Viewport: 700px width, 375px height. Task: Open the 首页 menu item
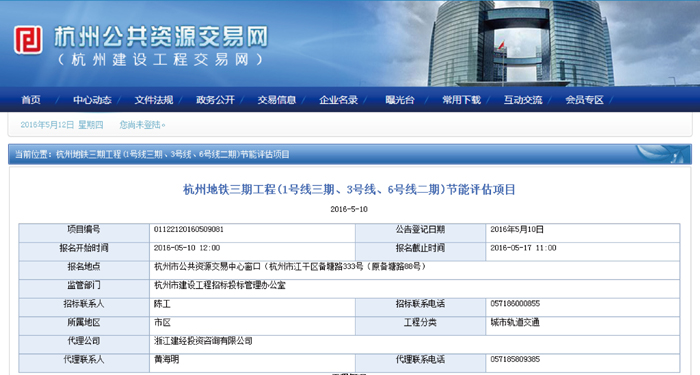click(31, 100)
